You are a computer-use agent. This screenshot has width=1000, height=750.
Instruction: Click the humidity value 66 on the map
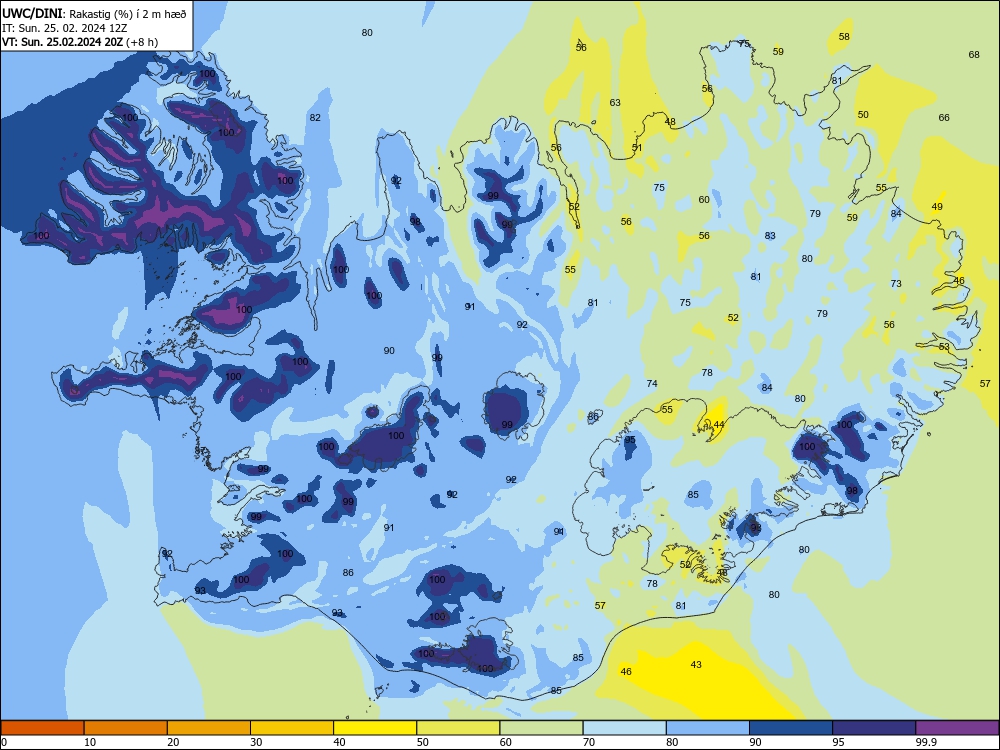tap(944, 117)
